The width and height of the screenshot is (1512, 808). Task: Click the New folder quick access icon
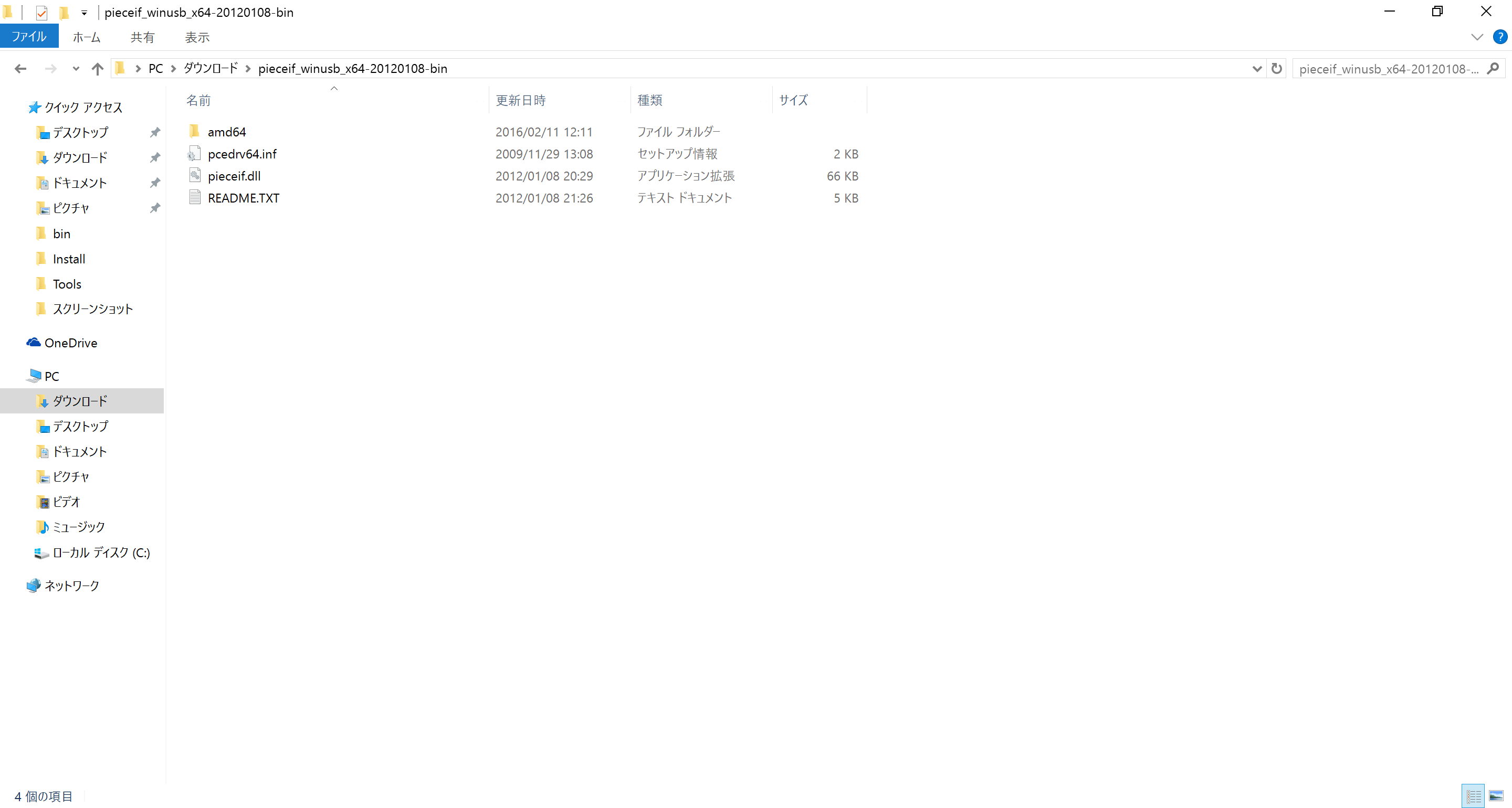tap(64, 12)
